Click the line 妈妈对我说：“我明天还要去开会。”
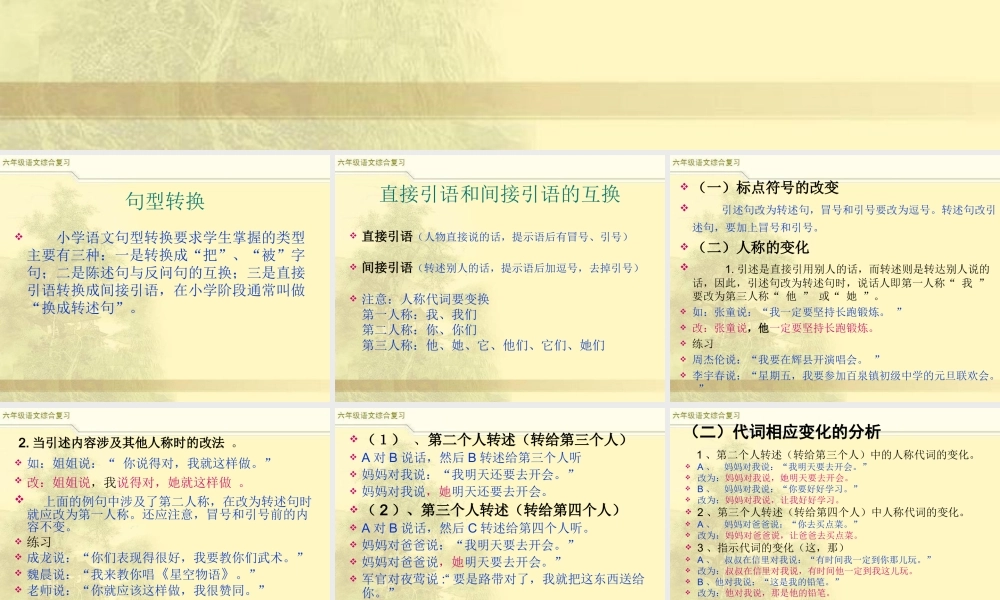The height and width of the screenshot is (600, 1000). click(468, 474)
